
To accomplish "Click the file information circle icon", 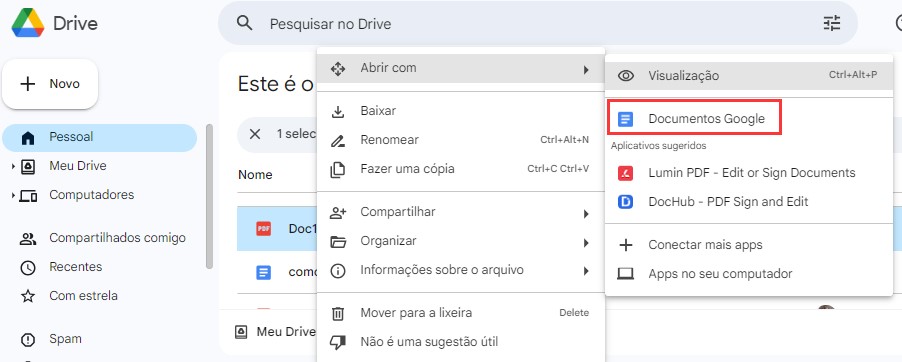I will [338, 271].
